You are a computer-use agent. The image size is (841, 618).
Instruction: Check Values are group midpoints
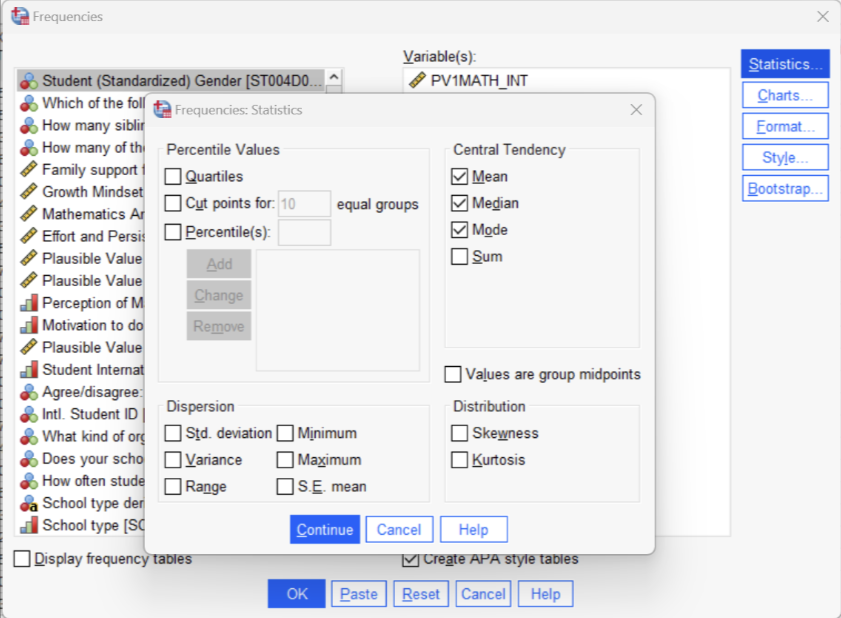tap(453, 374)
